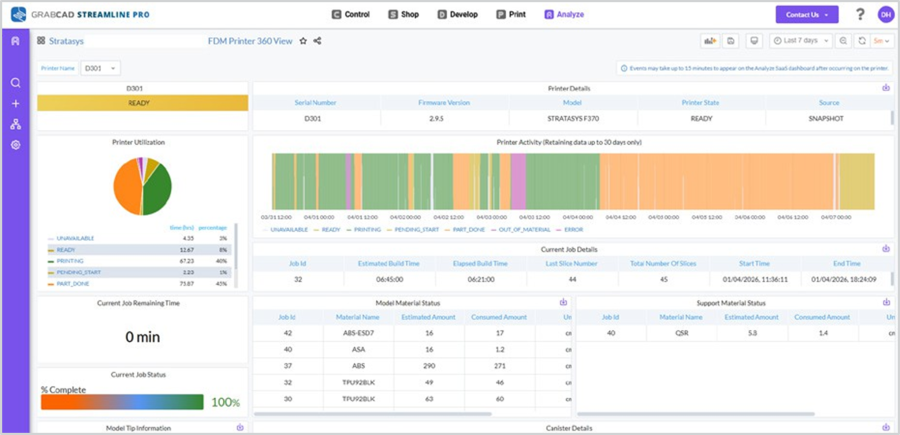Open help question mark icon

point(860,14)
